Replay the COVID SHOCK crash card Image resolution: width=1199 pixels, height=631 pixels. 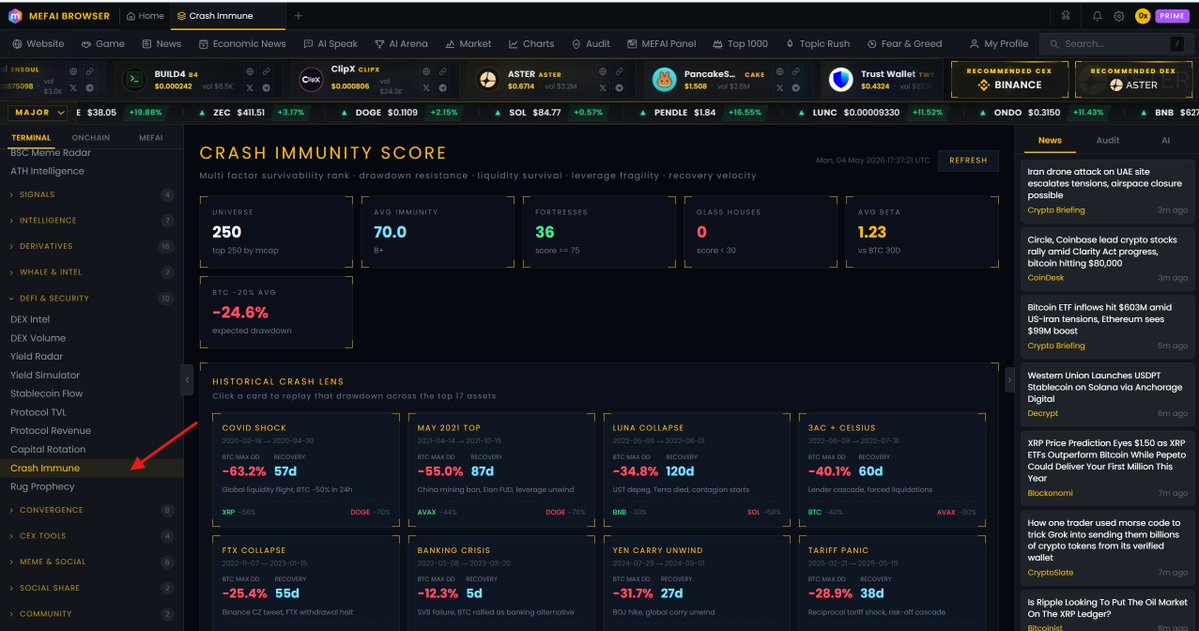306,470
